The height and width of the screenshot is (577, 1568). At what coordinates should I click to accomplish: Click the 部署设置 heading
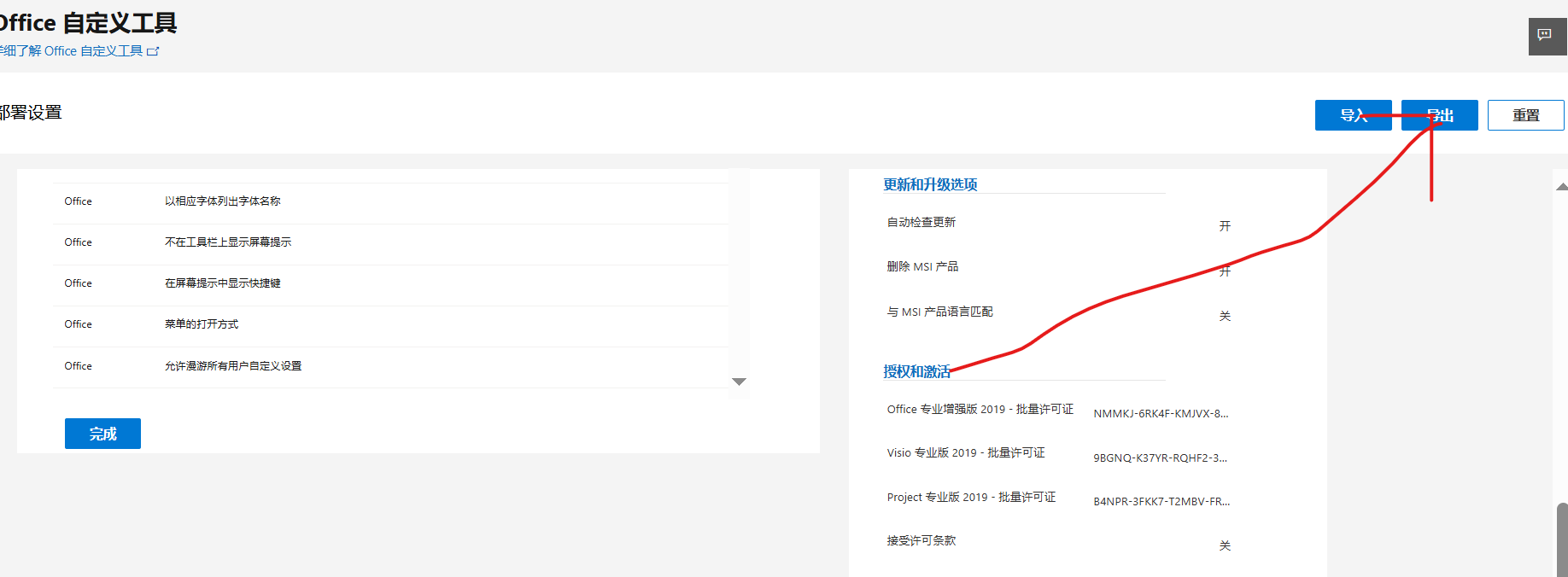coord(31,113)
